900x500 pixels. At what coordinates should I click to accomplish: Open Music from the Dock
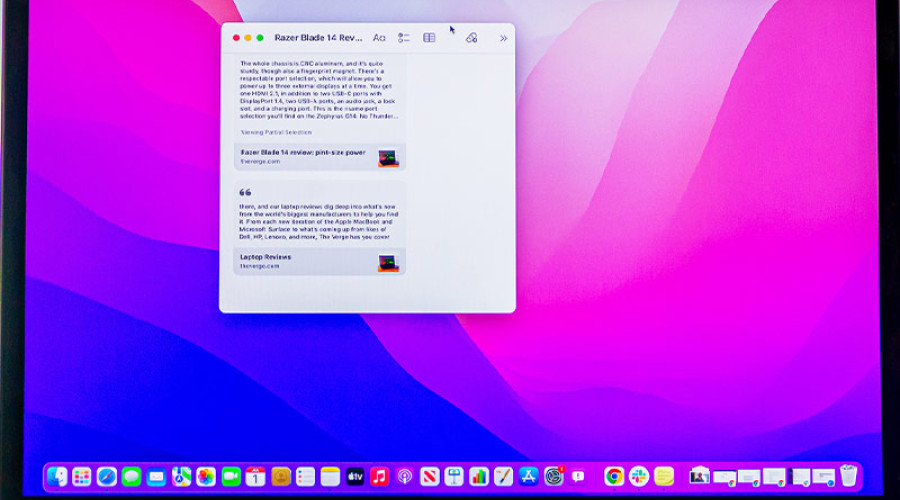pos(379,476)
